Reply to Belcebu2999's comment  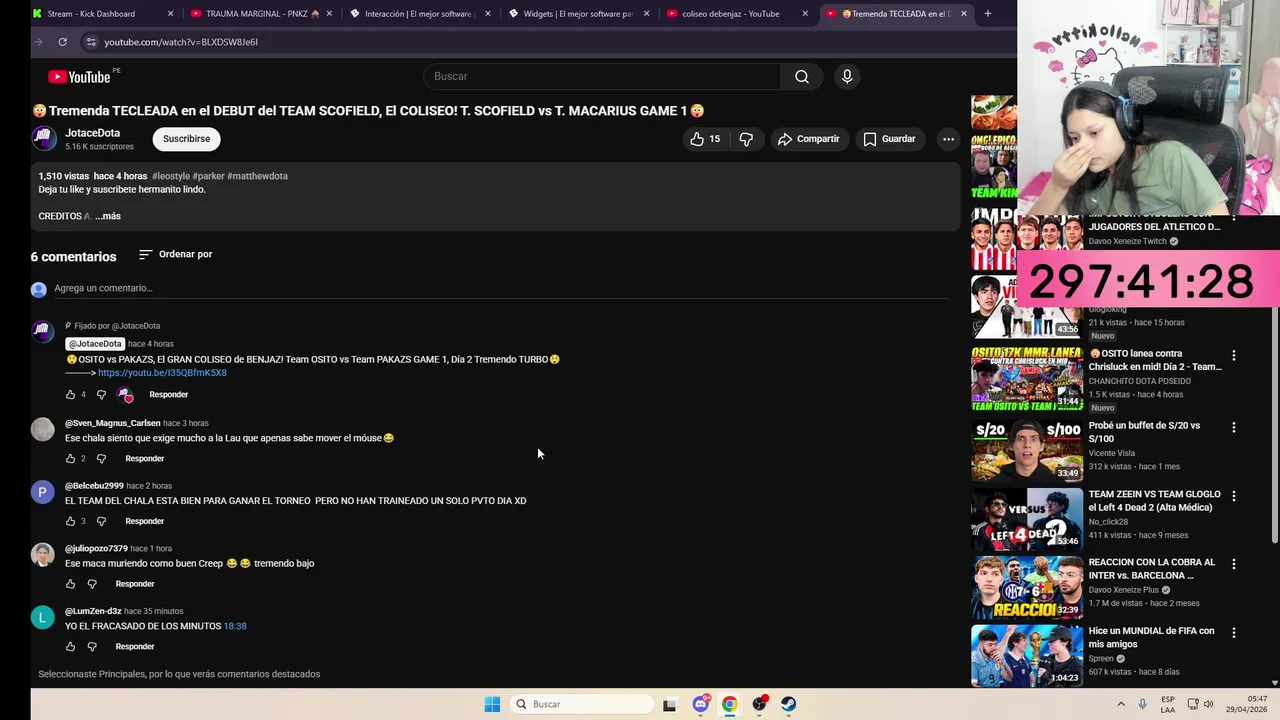click(145, 521)
